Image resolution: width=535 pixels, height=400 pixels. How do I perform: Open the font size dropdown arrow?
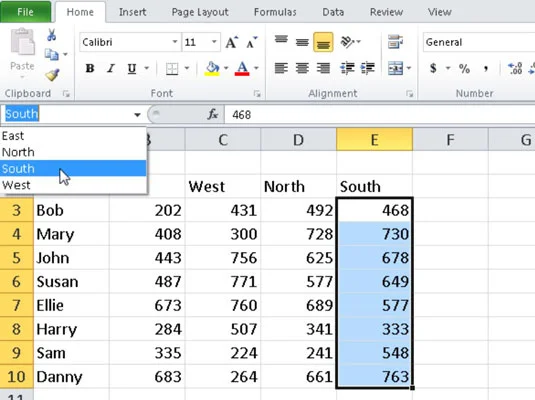(x=214, y=42)
